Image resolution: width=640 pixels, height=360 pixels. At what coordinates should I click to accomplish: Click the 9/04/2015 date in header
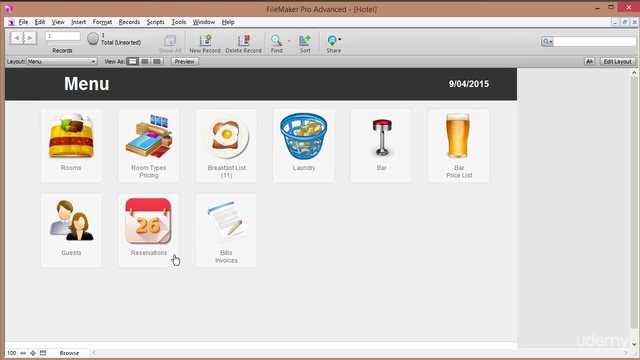click(469, 84)
